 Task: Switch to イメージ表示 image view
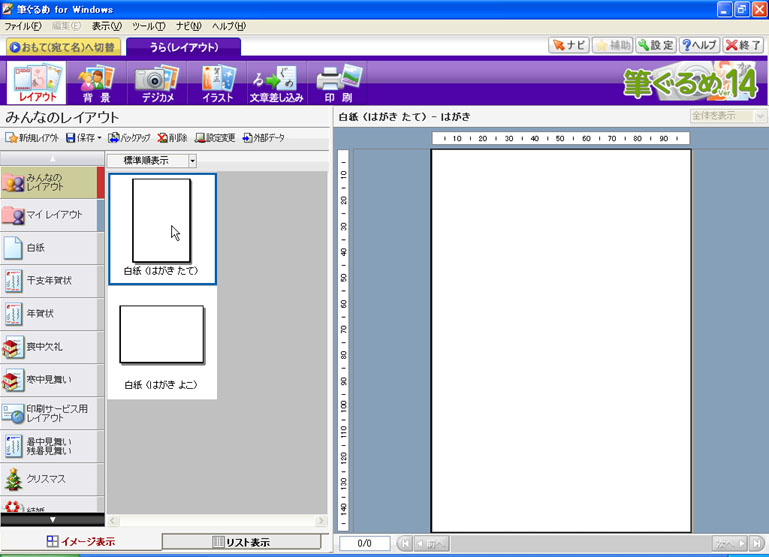[x=80, y=542]
